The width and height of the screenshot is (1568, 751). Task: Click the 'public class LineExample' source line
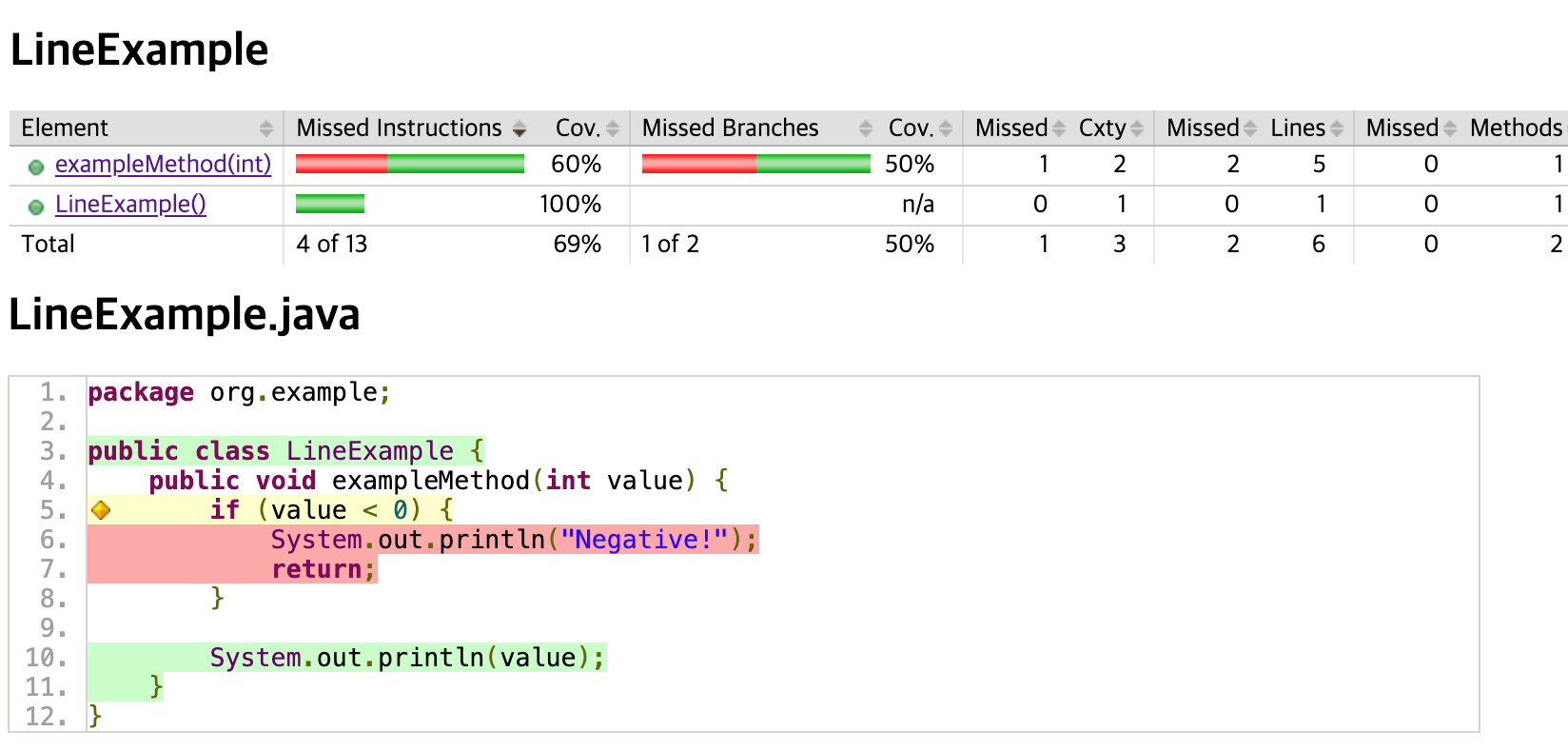pyautogui.click(x=286, y=451)
